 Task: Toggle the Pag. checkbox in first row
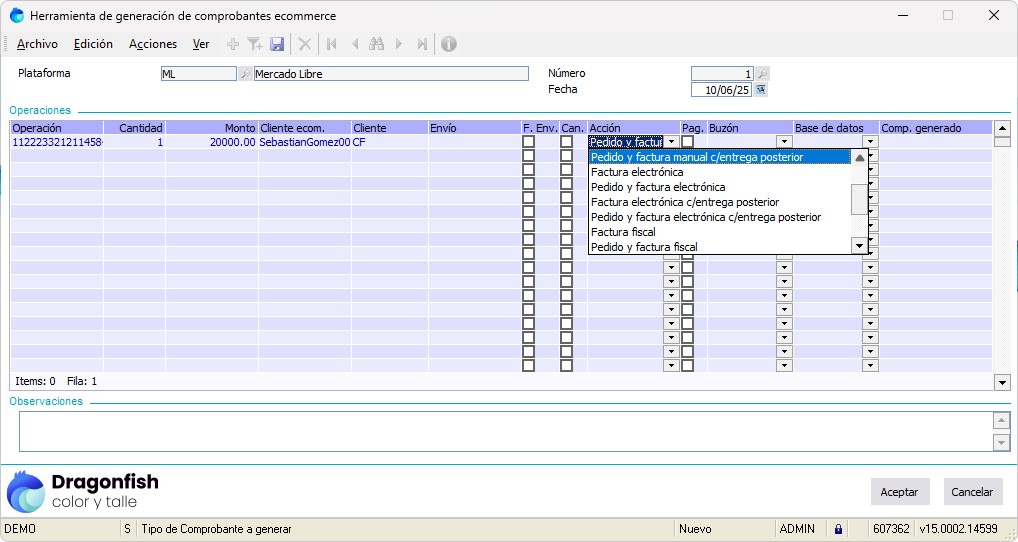click(688, 142)
